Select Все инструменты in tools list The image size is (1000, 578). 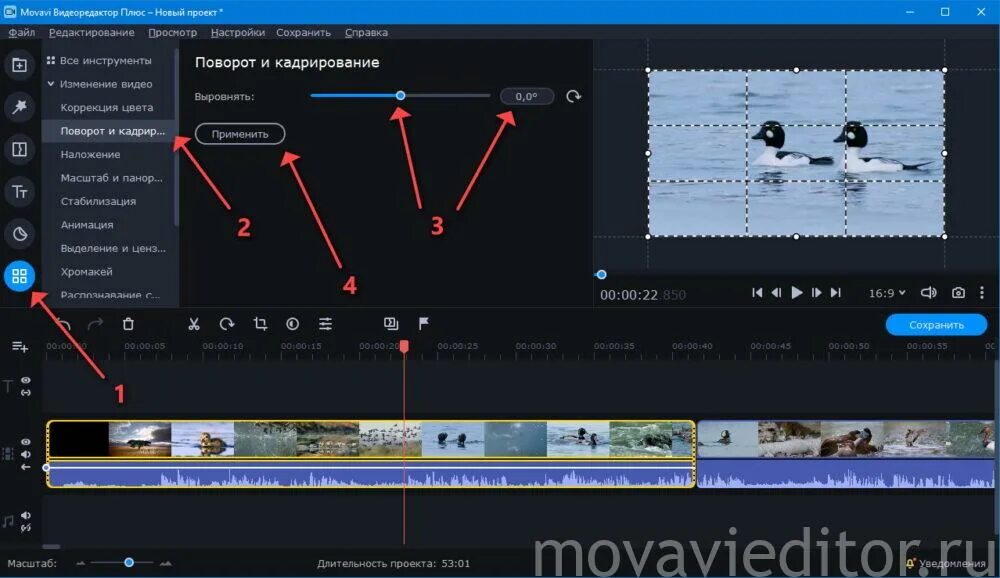tap(106, 61)
